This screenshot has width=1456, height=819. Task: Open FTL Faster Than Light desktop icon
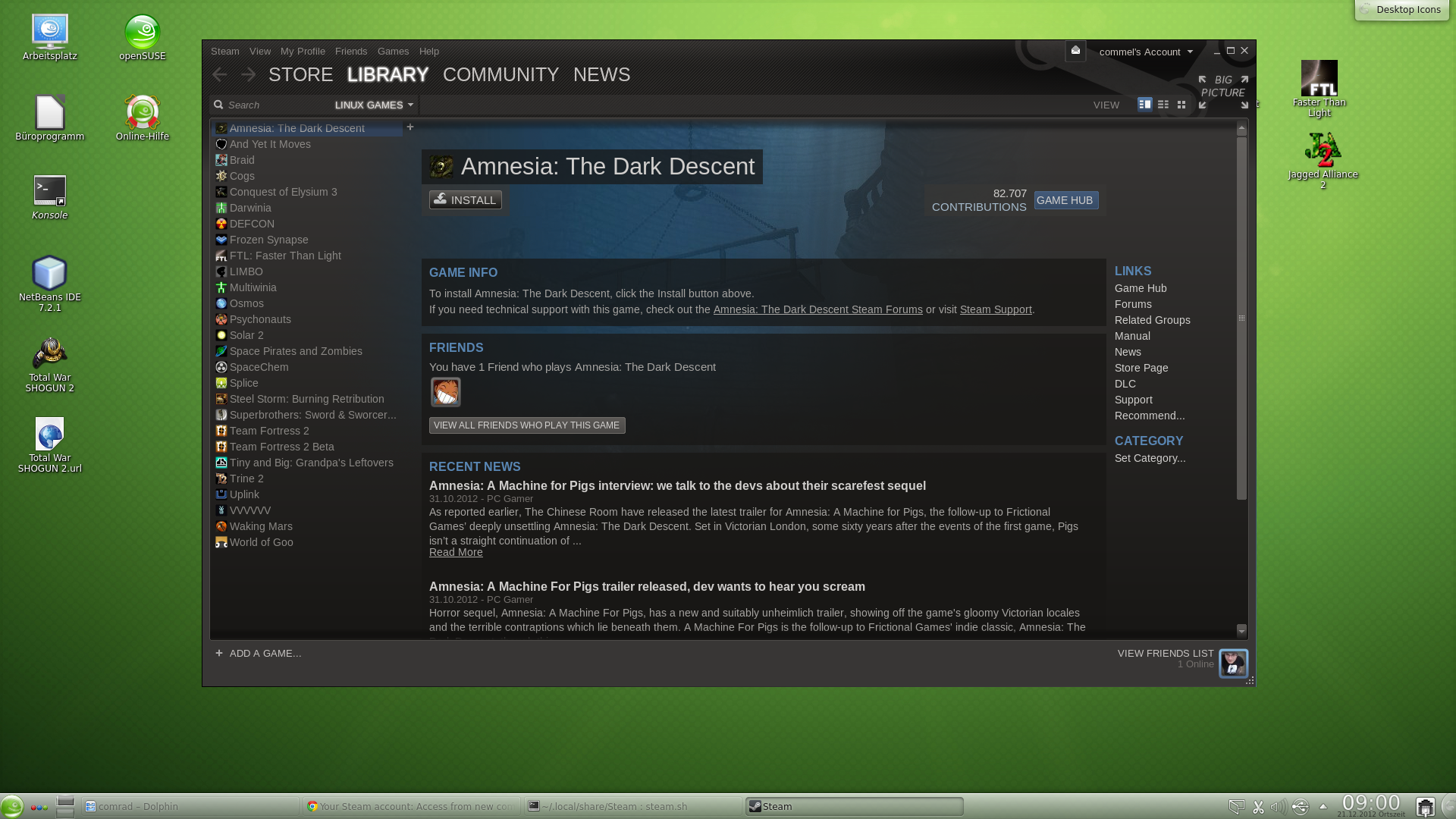[x=1319, y=79]
